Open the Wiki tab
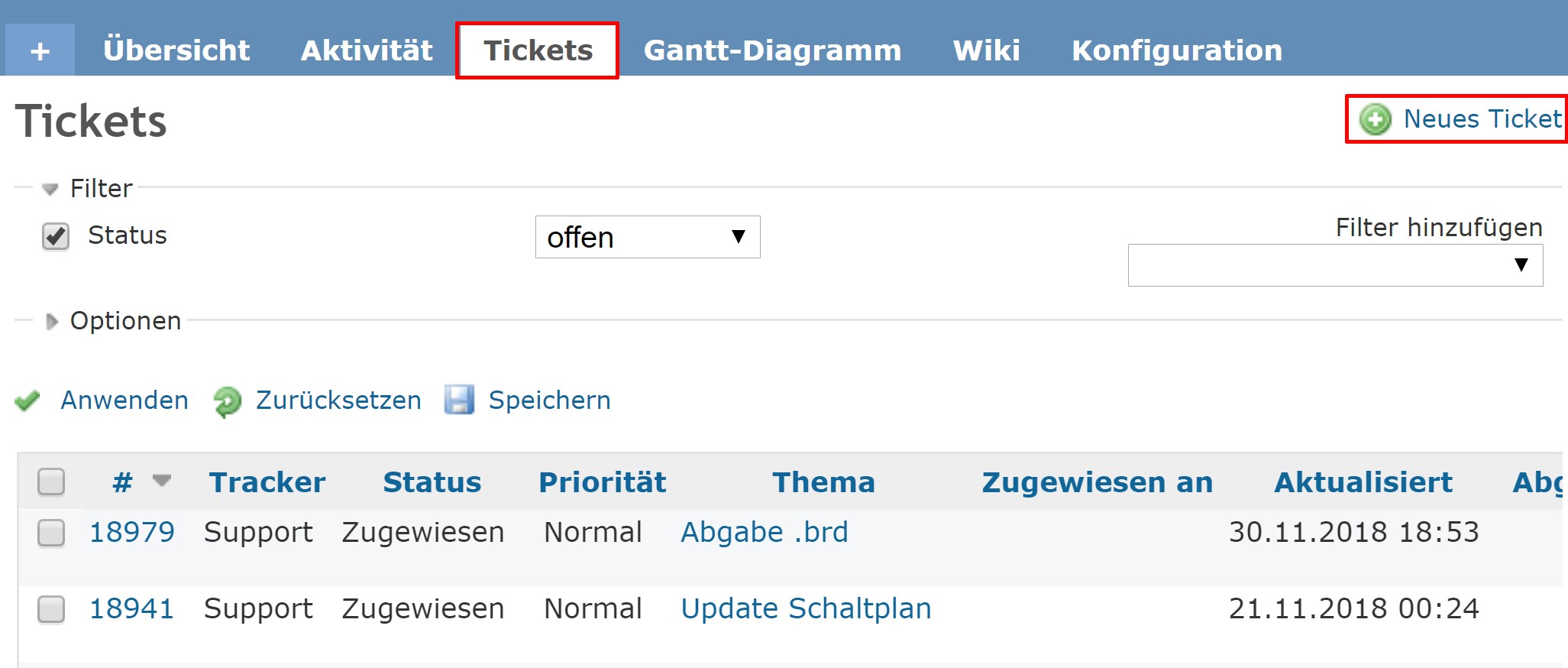 point(986,50)
